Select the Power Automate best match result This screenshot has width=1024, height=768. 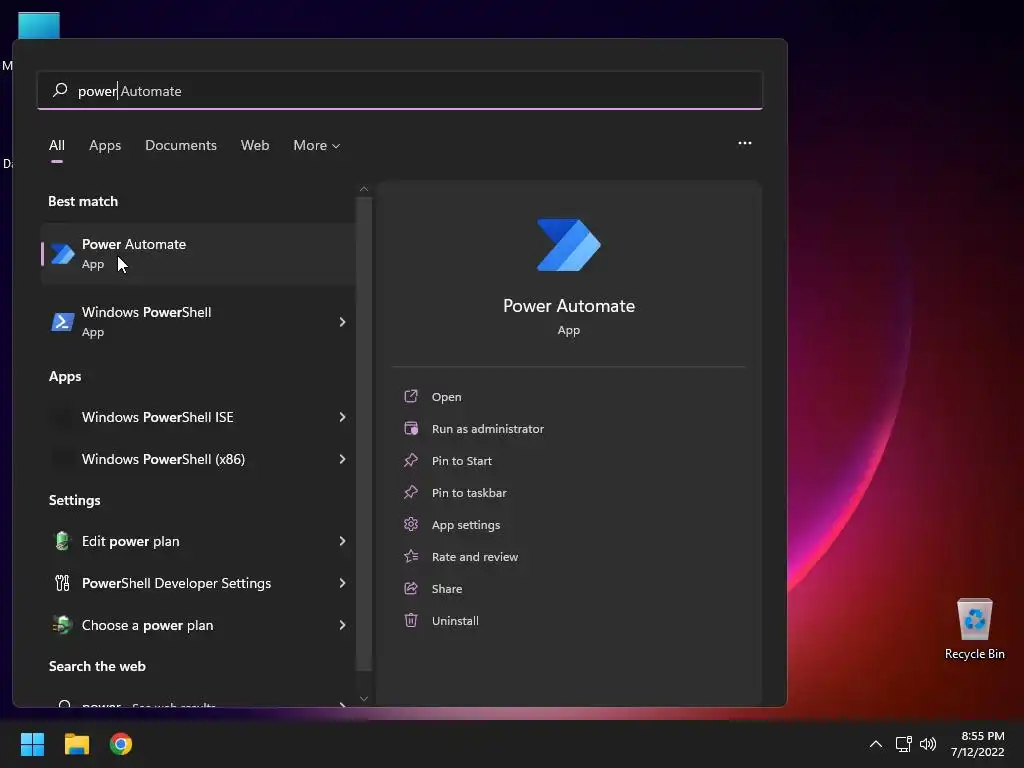tap(198, 253)
